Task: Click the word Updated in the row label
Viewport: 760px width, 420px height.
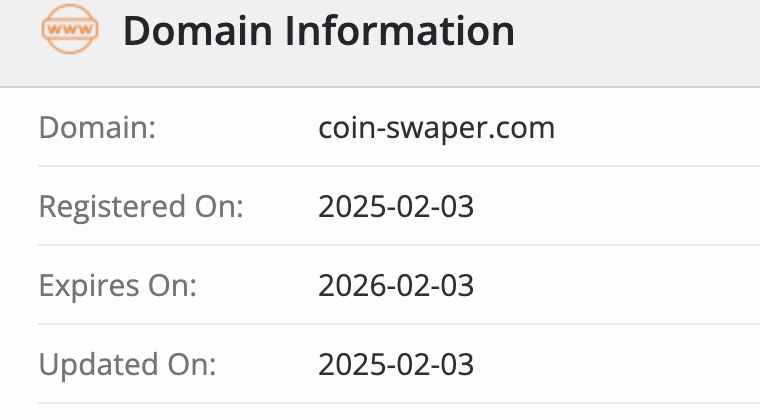Action: click(98, 364)
